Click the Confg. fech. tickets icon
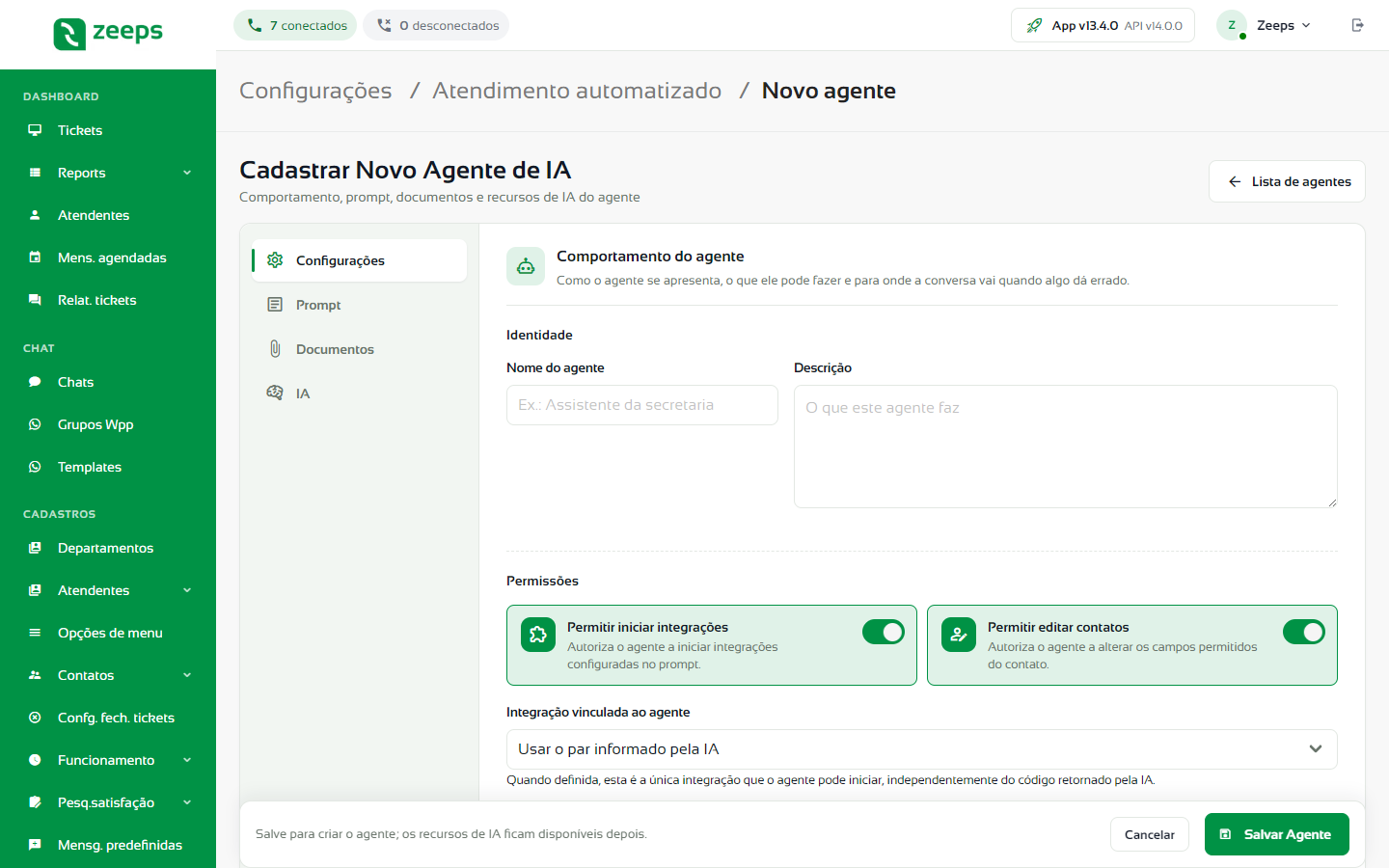 [35, 718]
